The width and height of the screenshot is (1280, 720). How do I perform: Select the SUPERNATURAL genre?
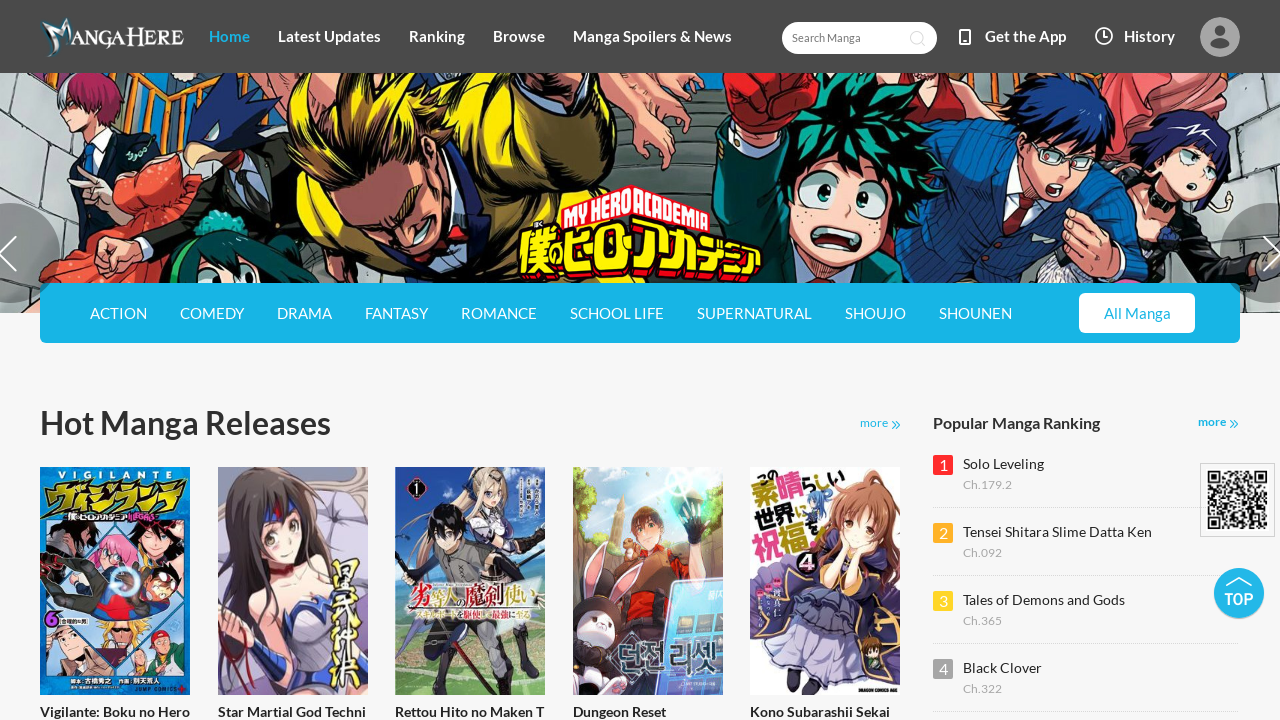(754, 313)
